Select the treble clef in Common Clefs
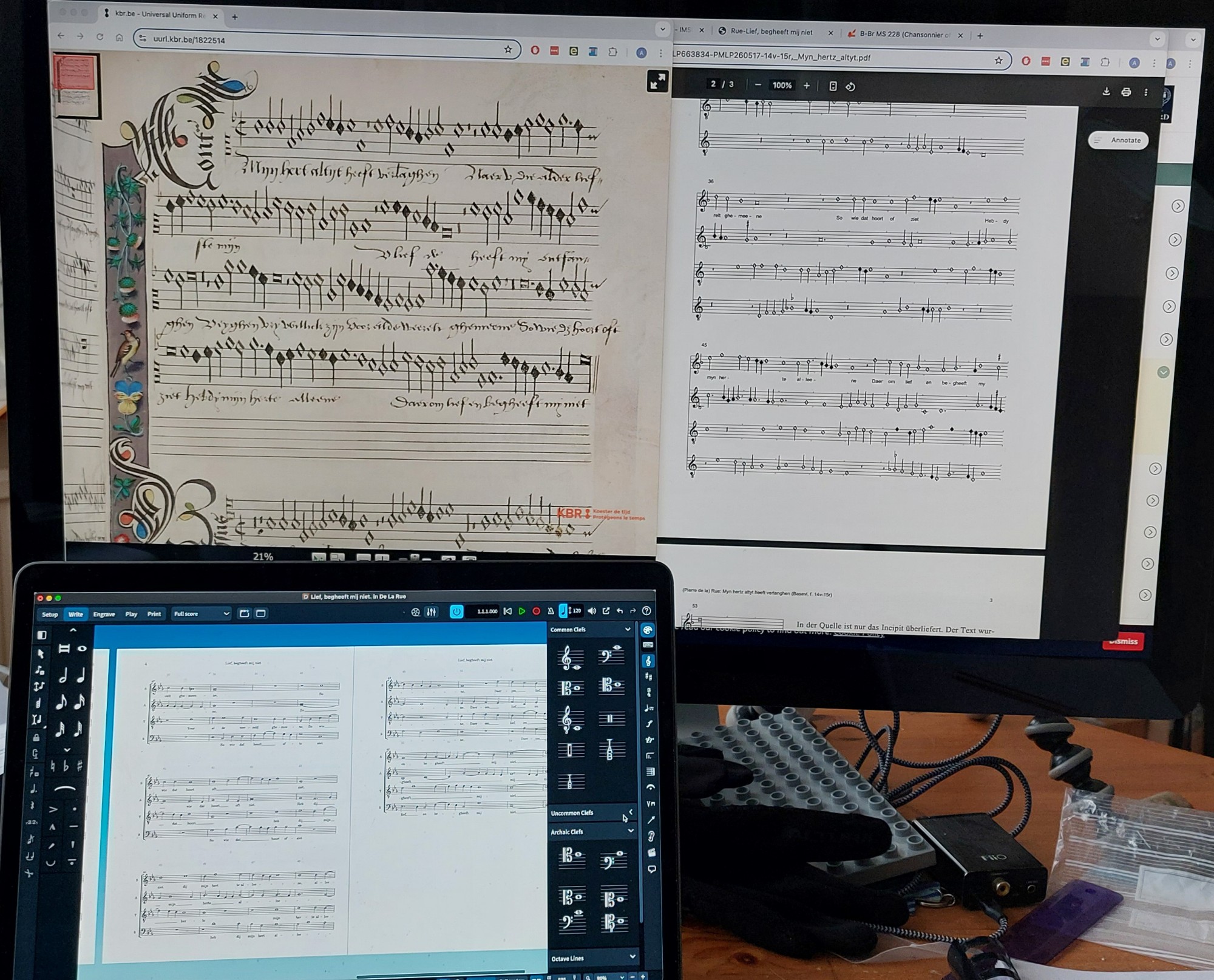1214x980 pixels. tap(571, 658)
